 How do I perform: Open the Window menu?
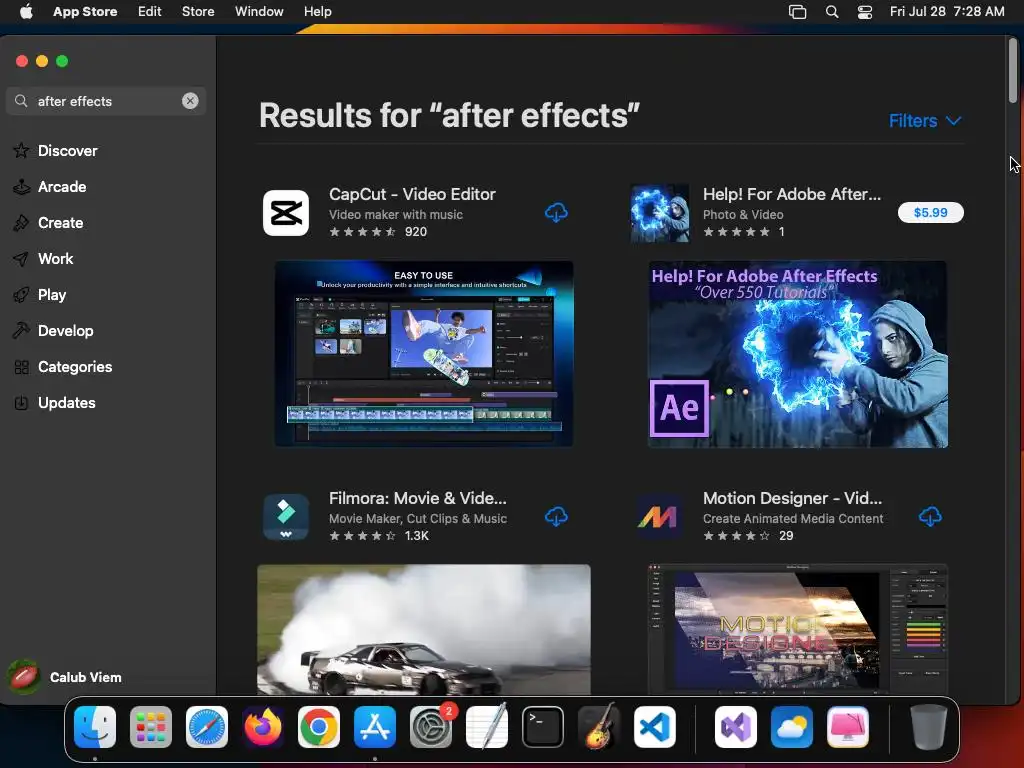point(259,12)
